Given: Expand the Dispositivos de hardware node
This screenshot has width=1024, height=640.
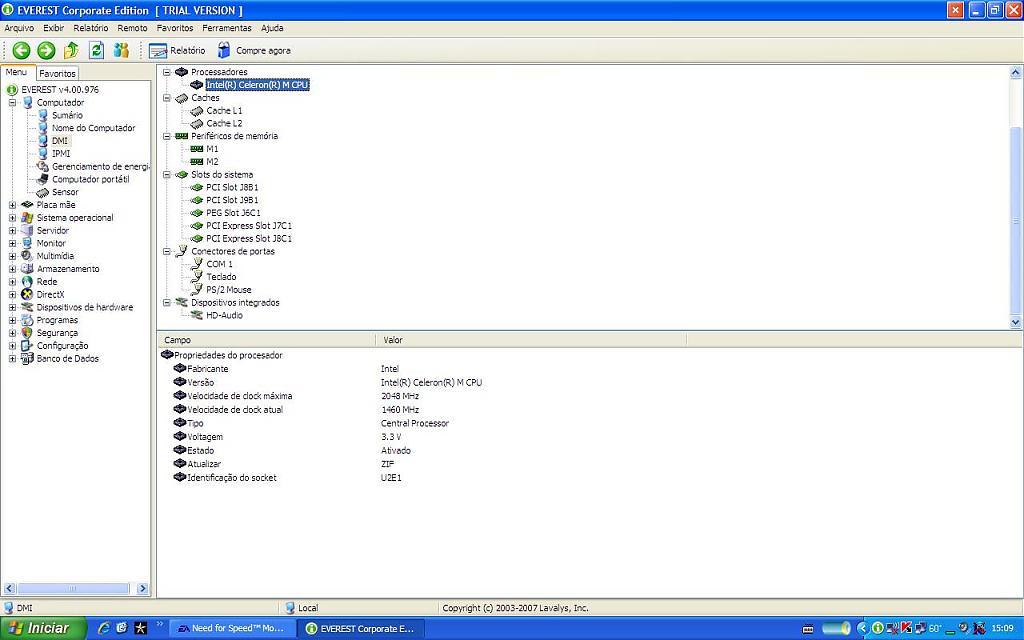Looking at the screenshot, I should pos(12,307).
